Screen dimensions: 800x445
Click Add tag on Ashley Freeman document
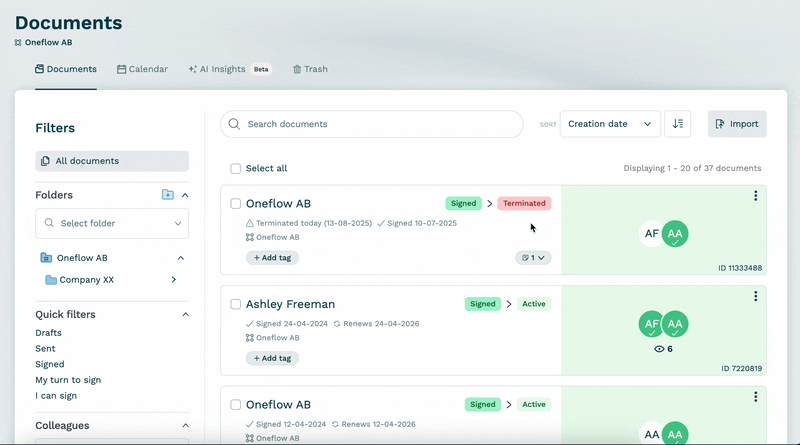pyautogui.click(x=272, y=358)
